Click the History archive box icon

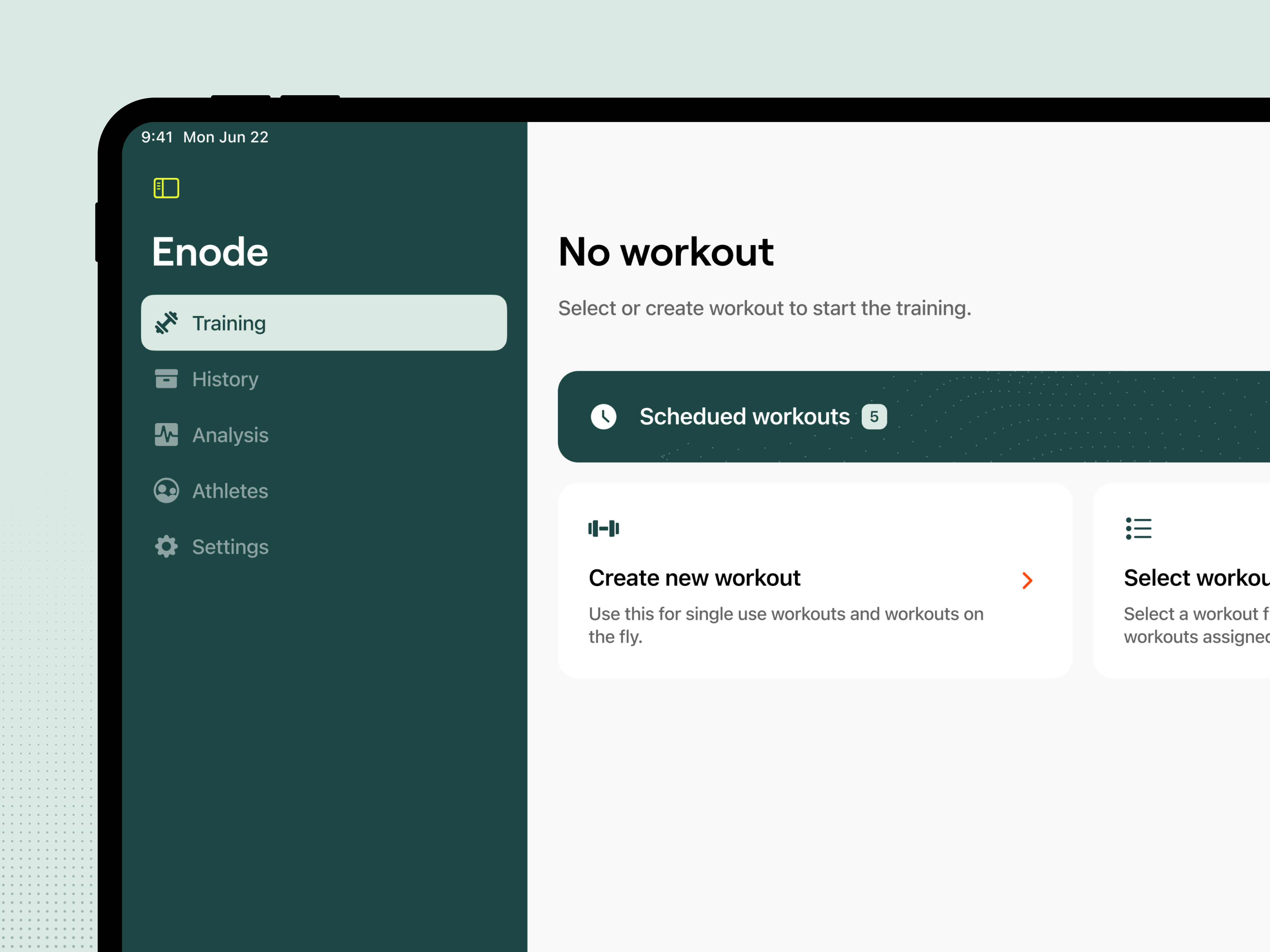(x=166, y=379)
